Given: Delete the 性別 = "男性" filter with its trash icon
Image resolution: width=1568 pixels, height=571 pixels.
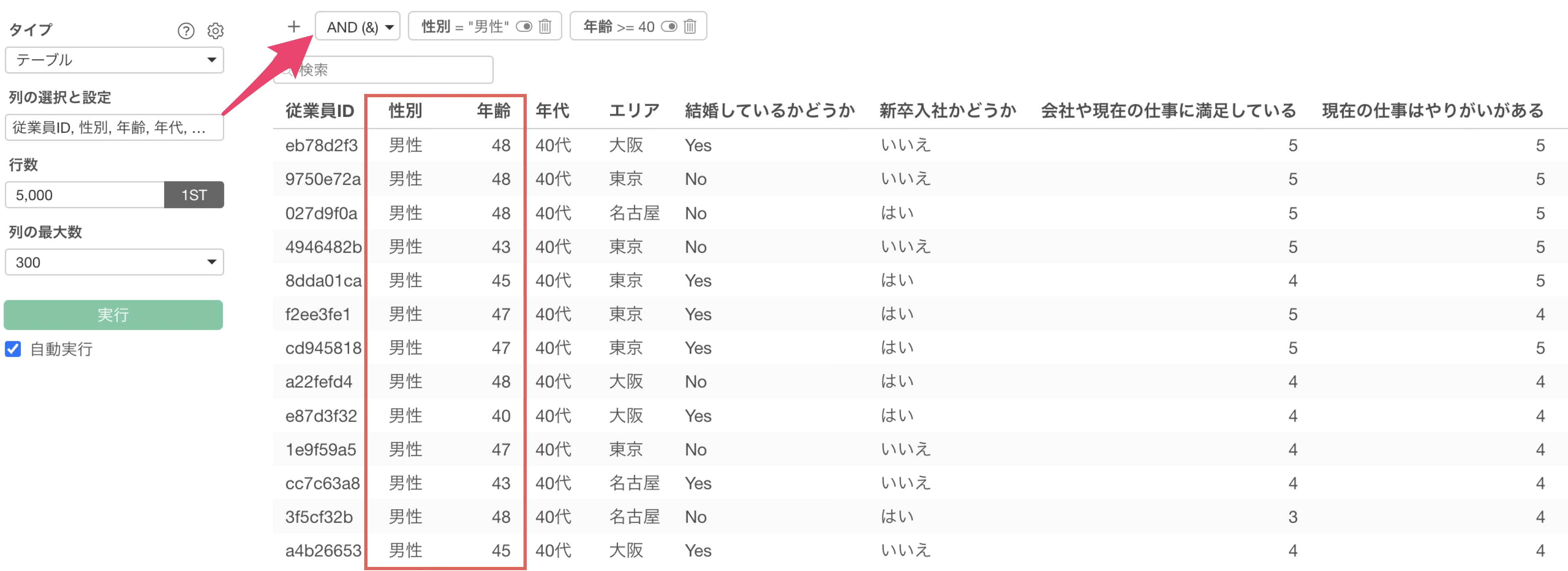Looking at the screenshot, I should point(546,27).
